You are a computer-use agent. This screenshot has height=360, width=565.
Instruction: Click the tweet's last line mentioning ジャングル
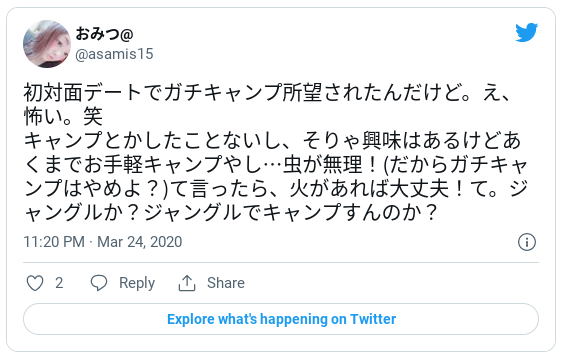(x=231, y=212)
